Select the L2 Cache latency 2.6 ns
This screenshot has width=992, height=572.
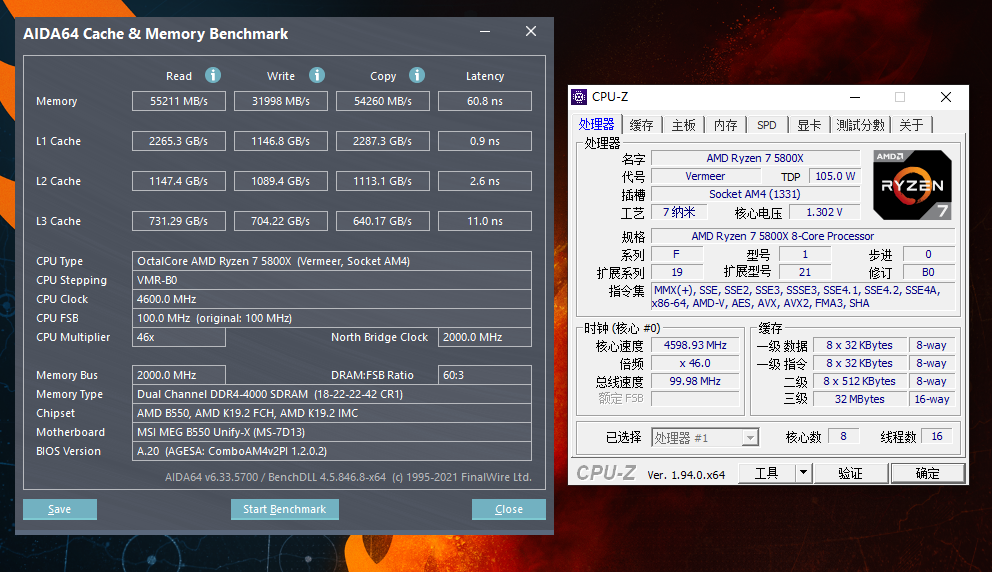click(x=485, y=181)
